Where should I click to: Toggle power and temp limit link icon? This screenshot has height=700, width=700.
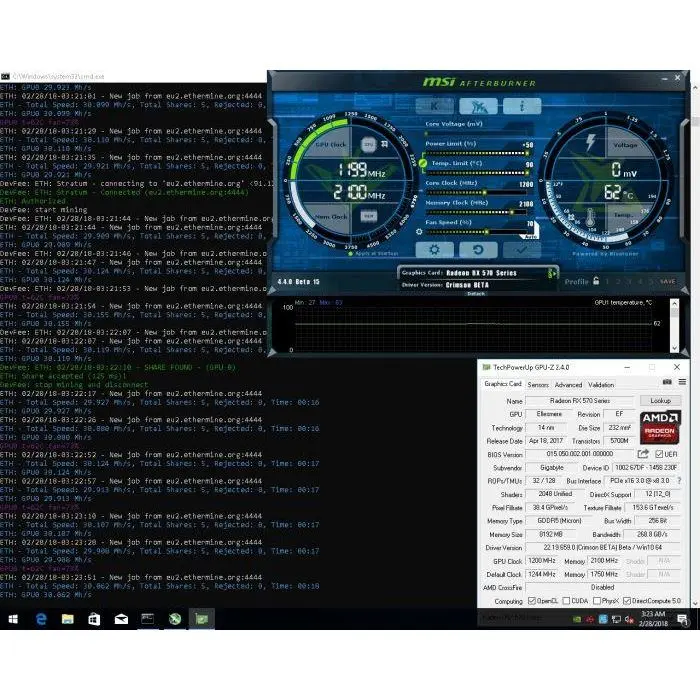coord(422,163)
